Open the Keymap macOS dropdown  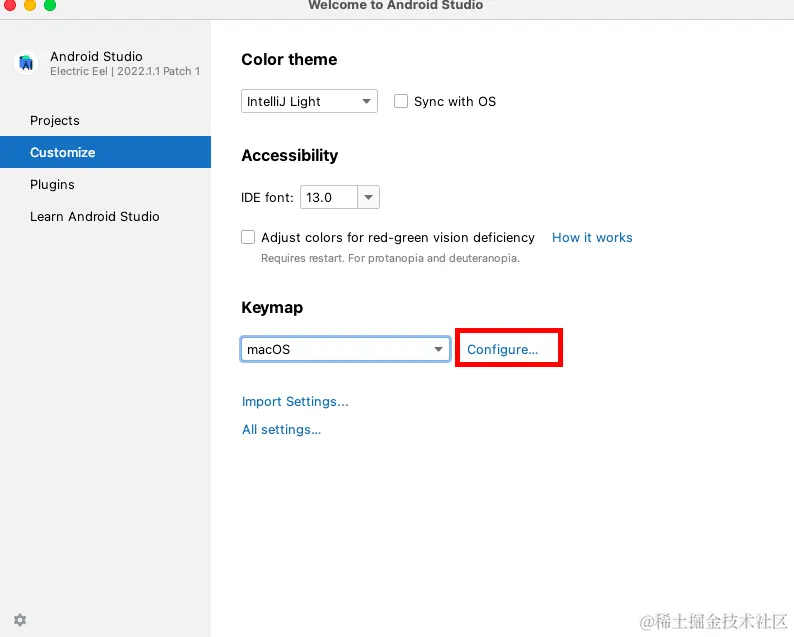coord(345,349)
